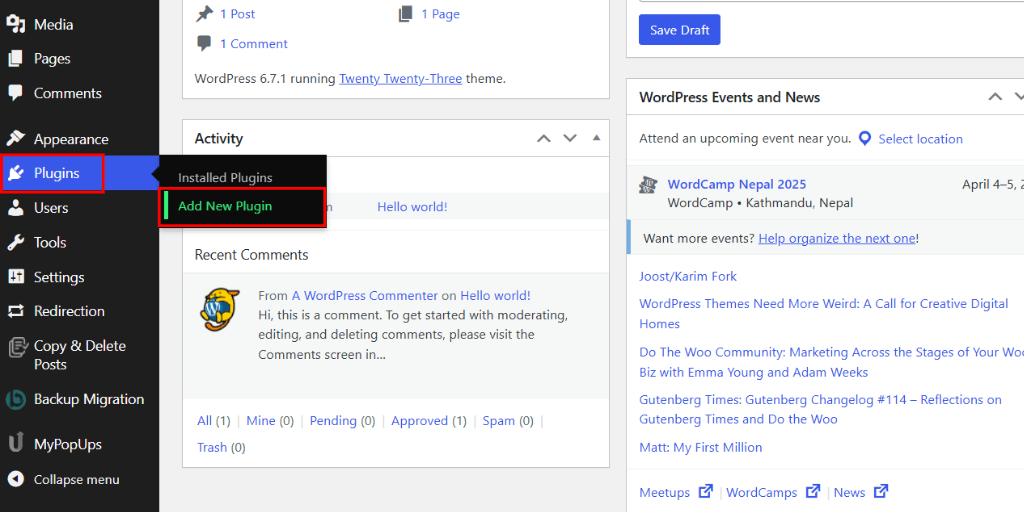This screenshot has width=1024, height=512.
Task: Click the Copy & Delete Posts icon
Action: click(17, 347)
